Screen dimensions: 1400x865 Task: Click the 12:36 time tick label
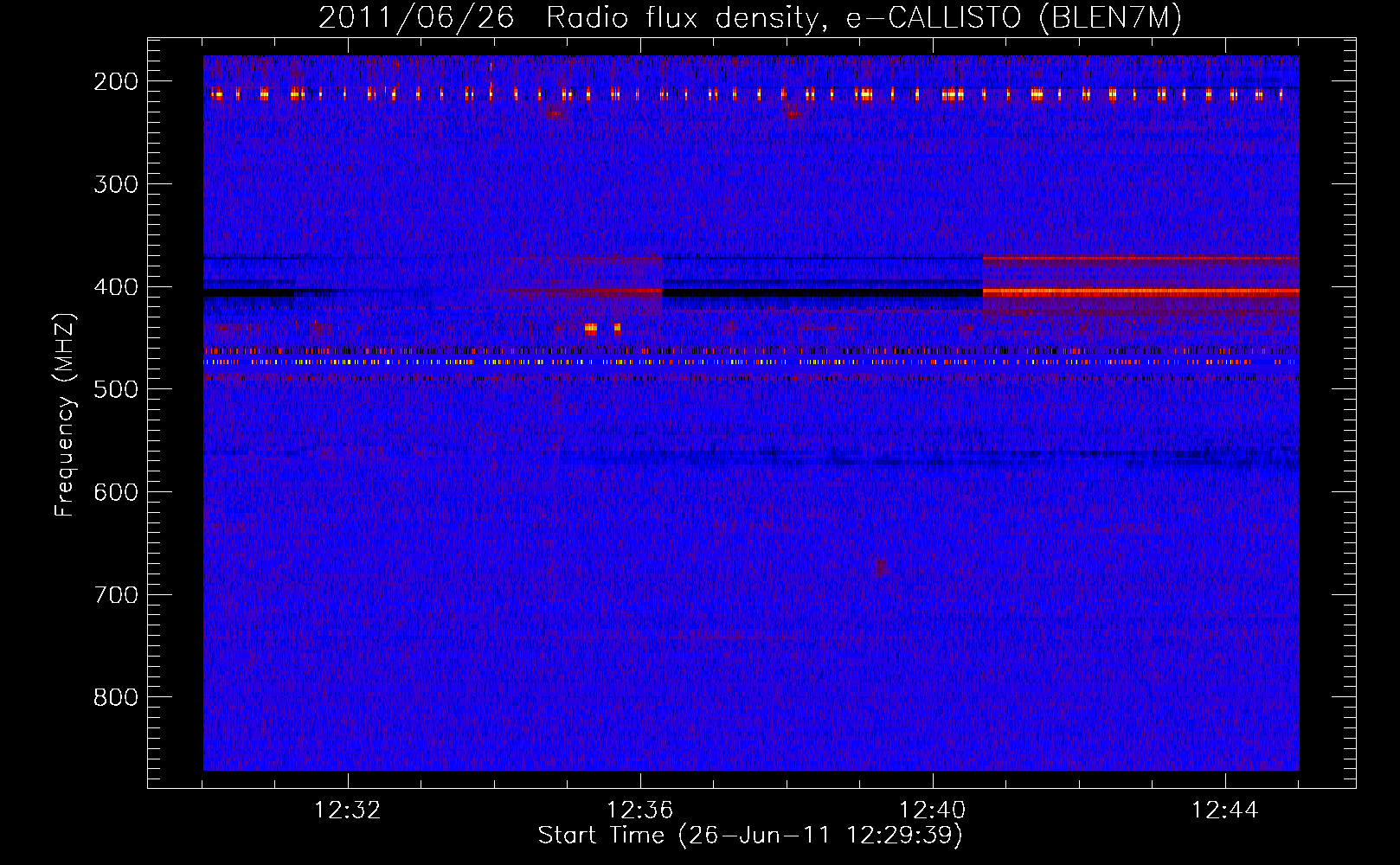click(640, 811)
